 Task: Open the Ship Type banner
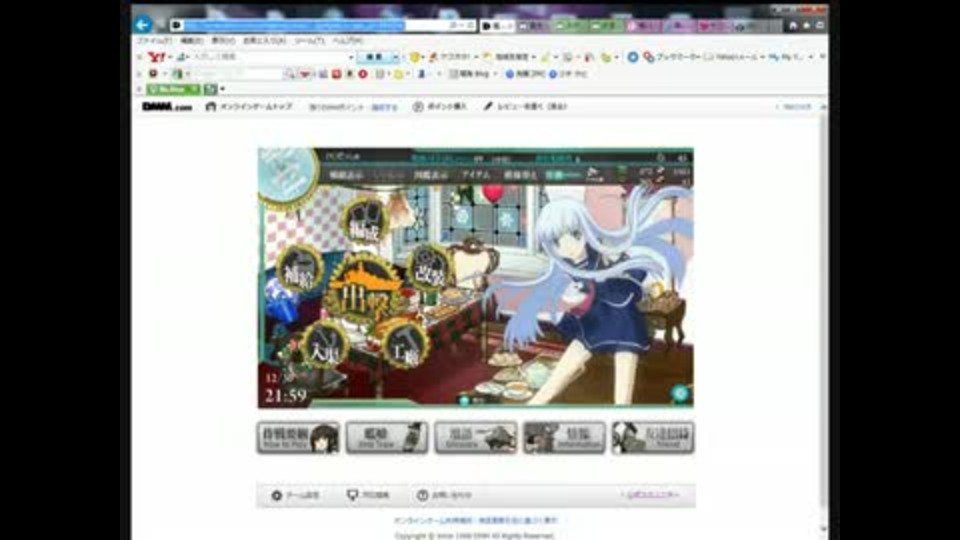[x=387, y=438]
